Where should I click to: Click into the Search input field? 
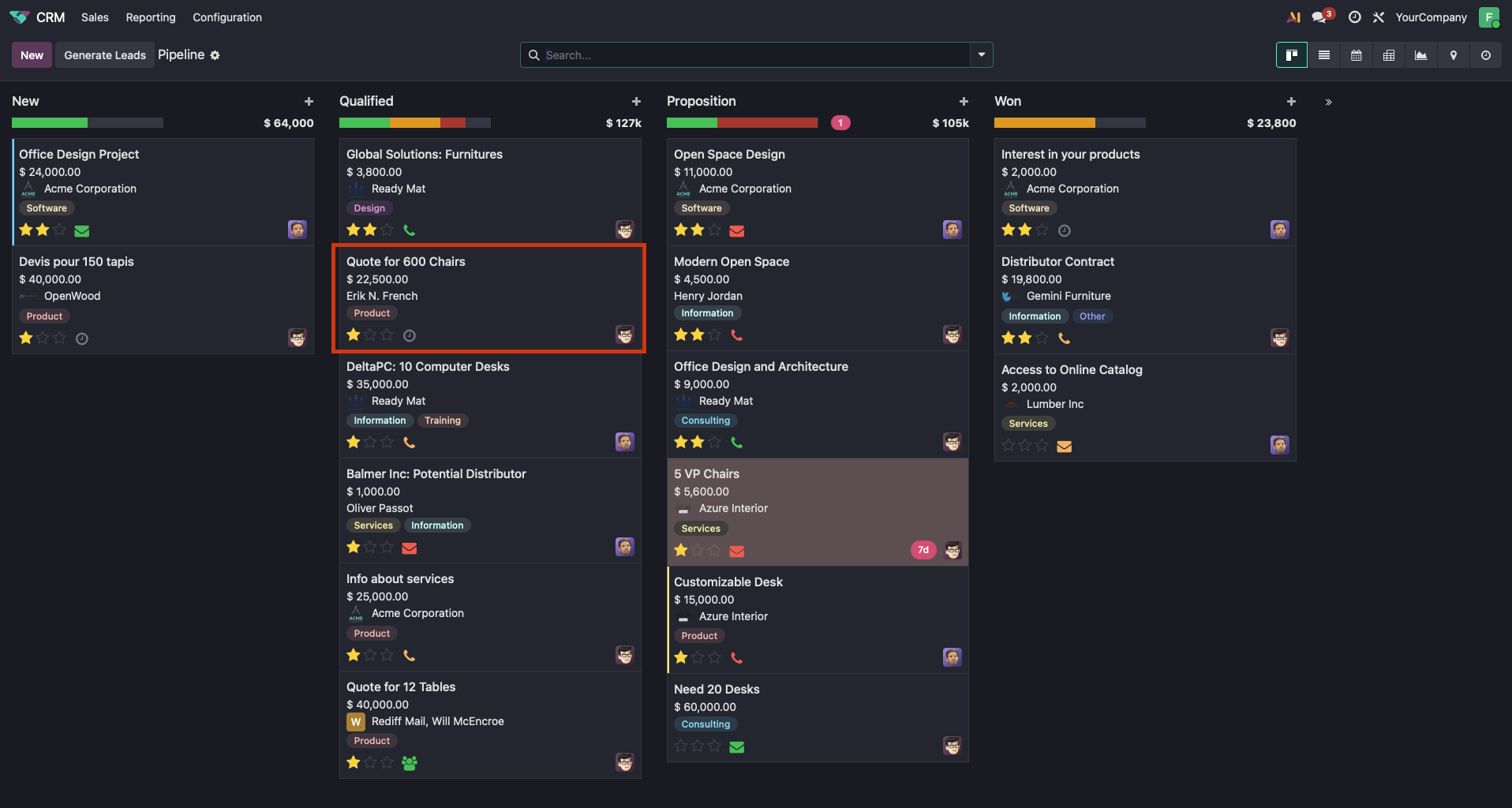[x=750, y=55]
